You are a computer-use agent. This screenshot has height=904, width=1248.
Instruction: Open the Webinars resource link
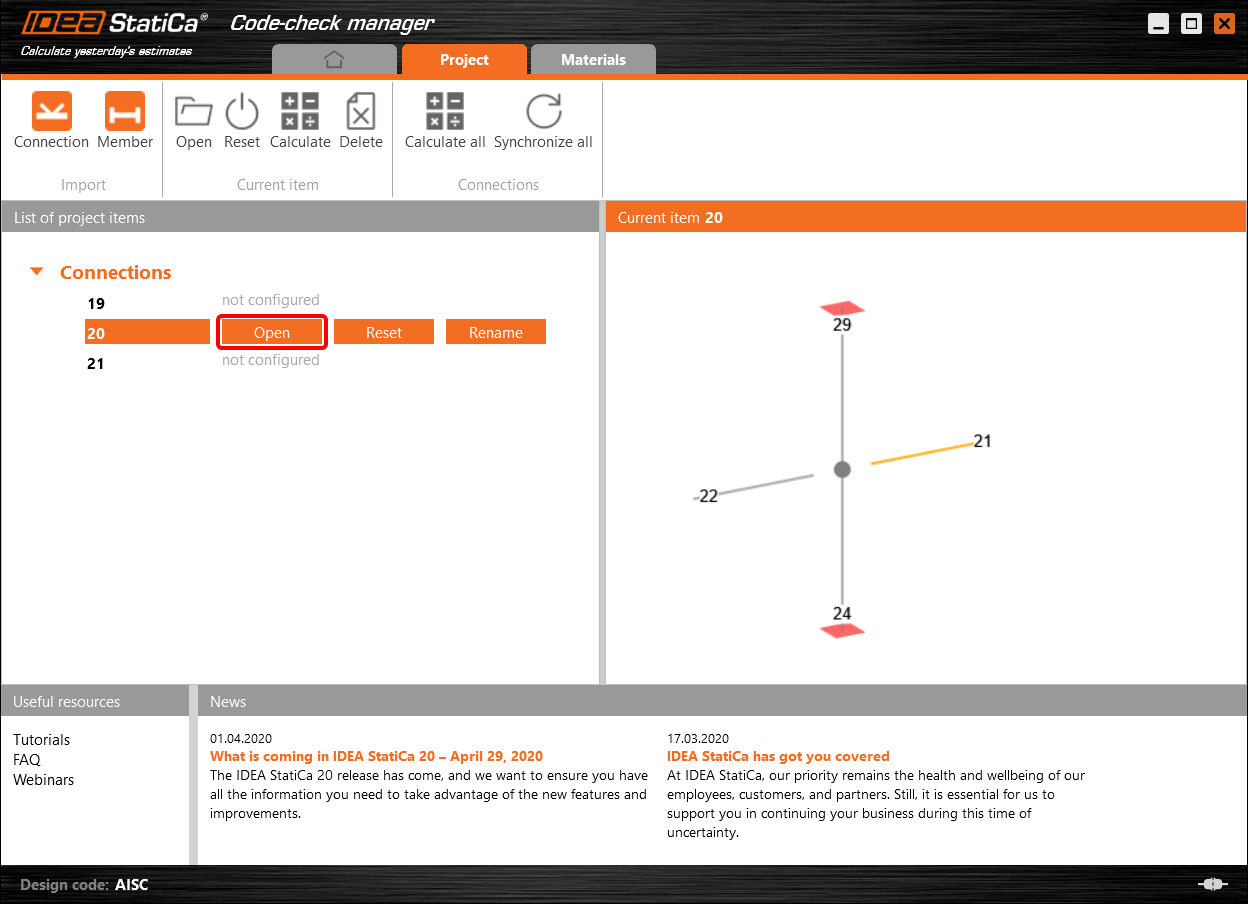point(44,780)
